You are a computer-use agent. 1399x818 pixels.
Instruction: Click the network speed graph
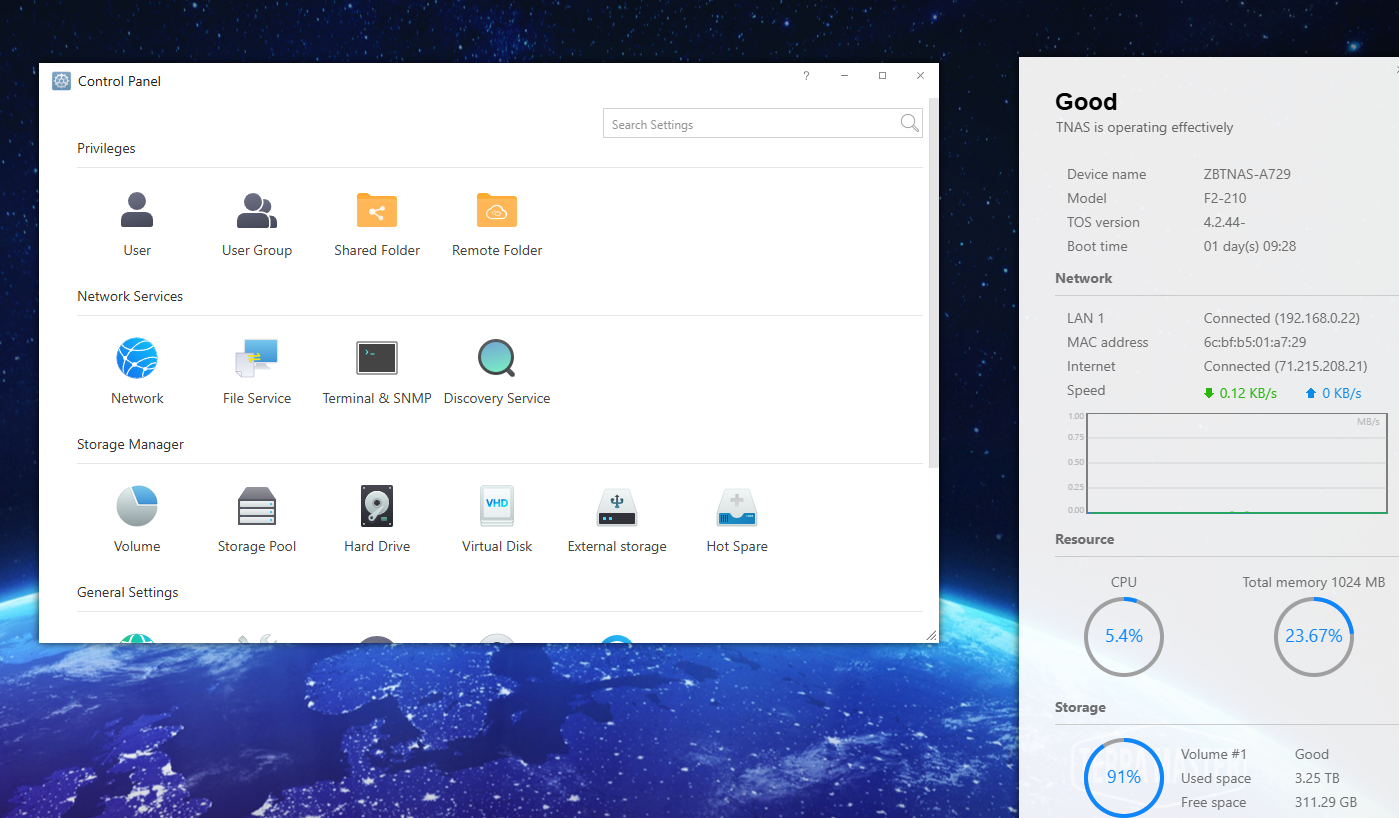click(x=1235, y=462)
